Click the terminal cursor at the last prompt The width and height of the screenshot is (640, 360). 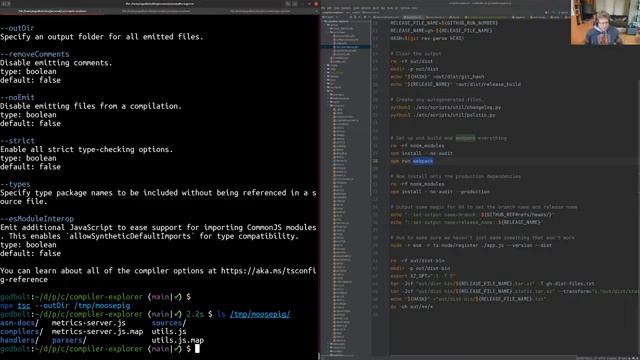(197, 349)
